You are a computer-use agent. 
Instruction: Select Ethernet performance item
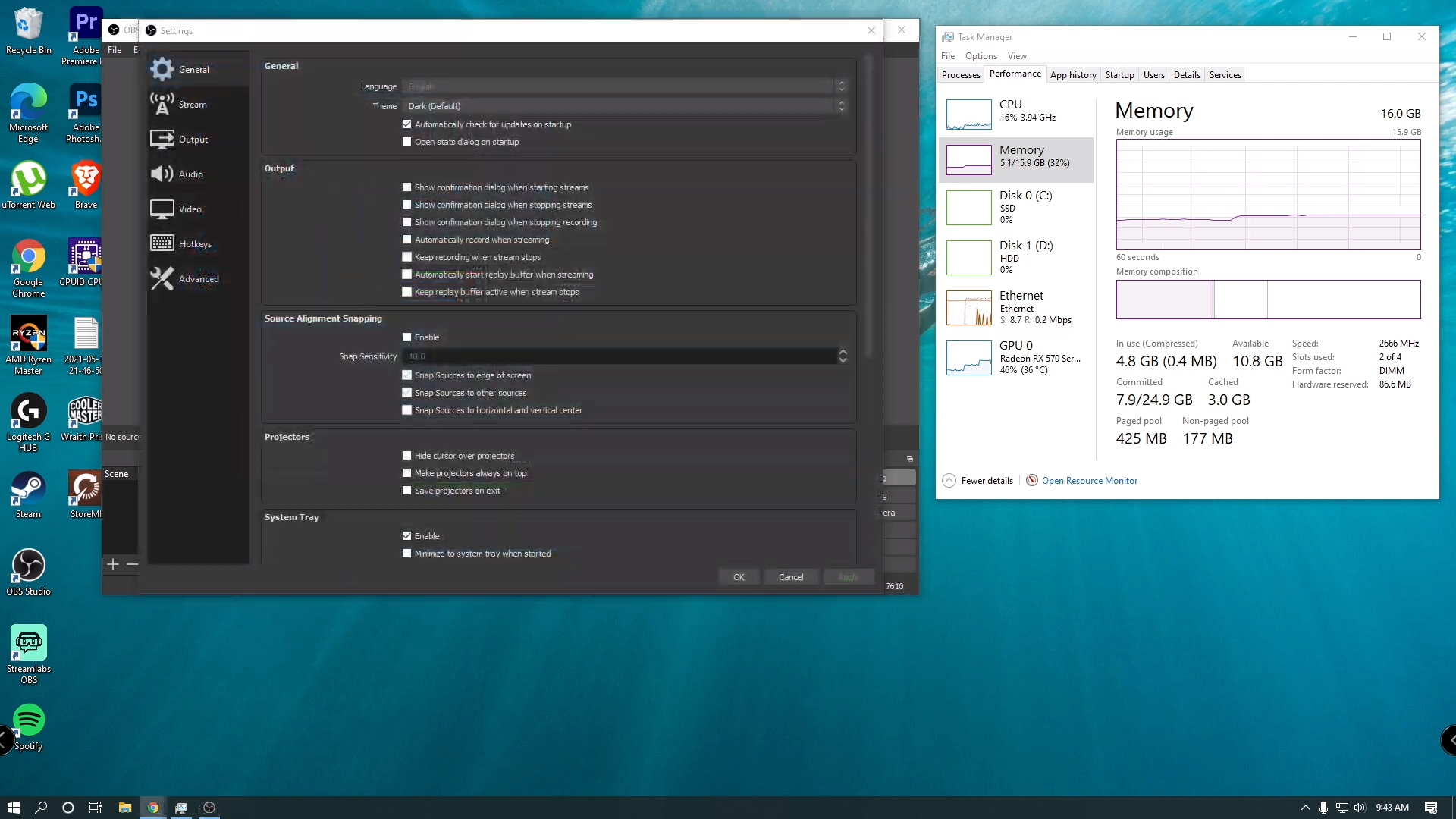pyautogui.click(x=1015, y=308)
